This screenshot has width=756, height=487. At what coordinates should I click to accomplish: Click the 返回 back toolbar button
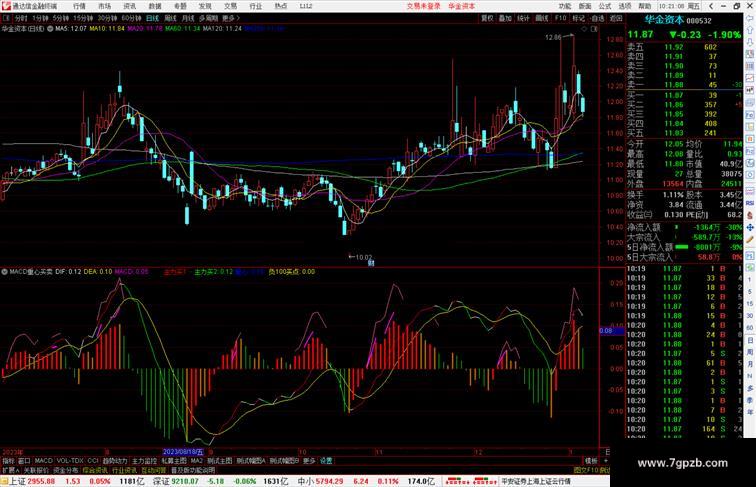point(616,18)
